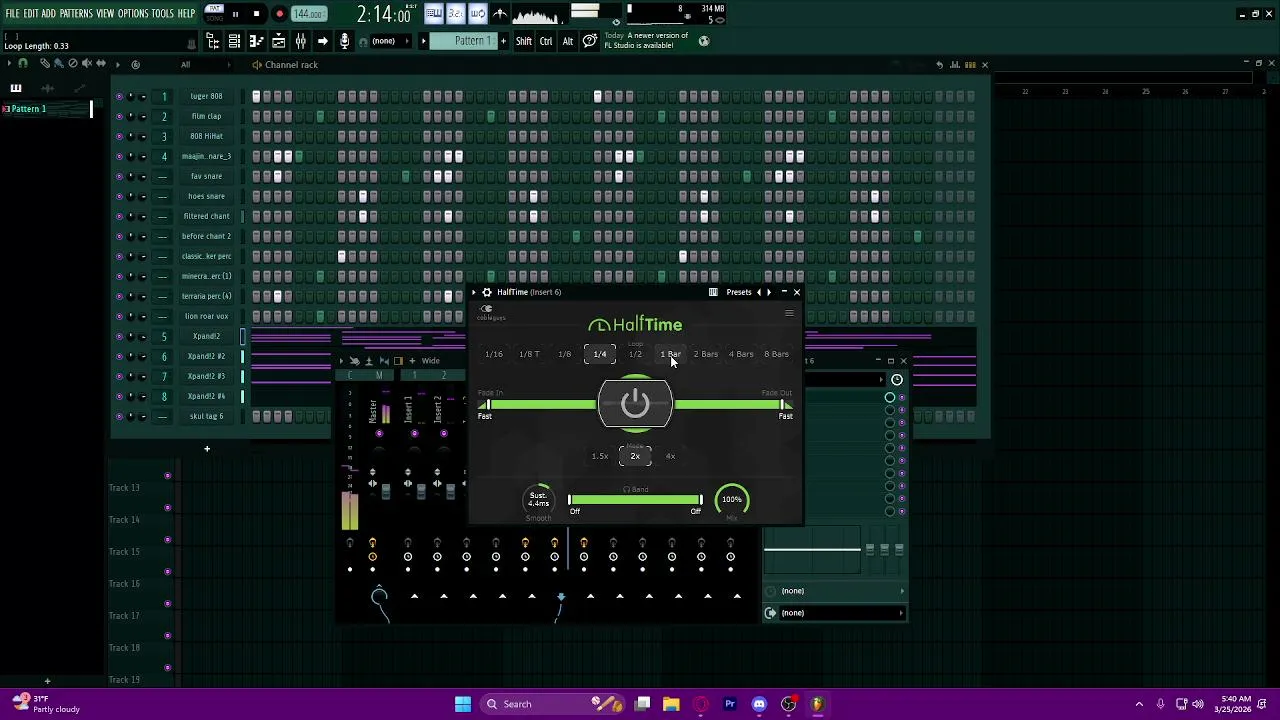Open the Xpand!2 #3 channel button
The image size is (1280, 720).
coord(206,376)
